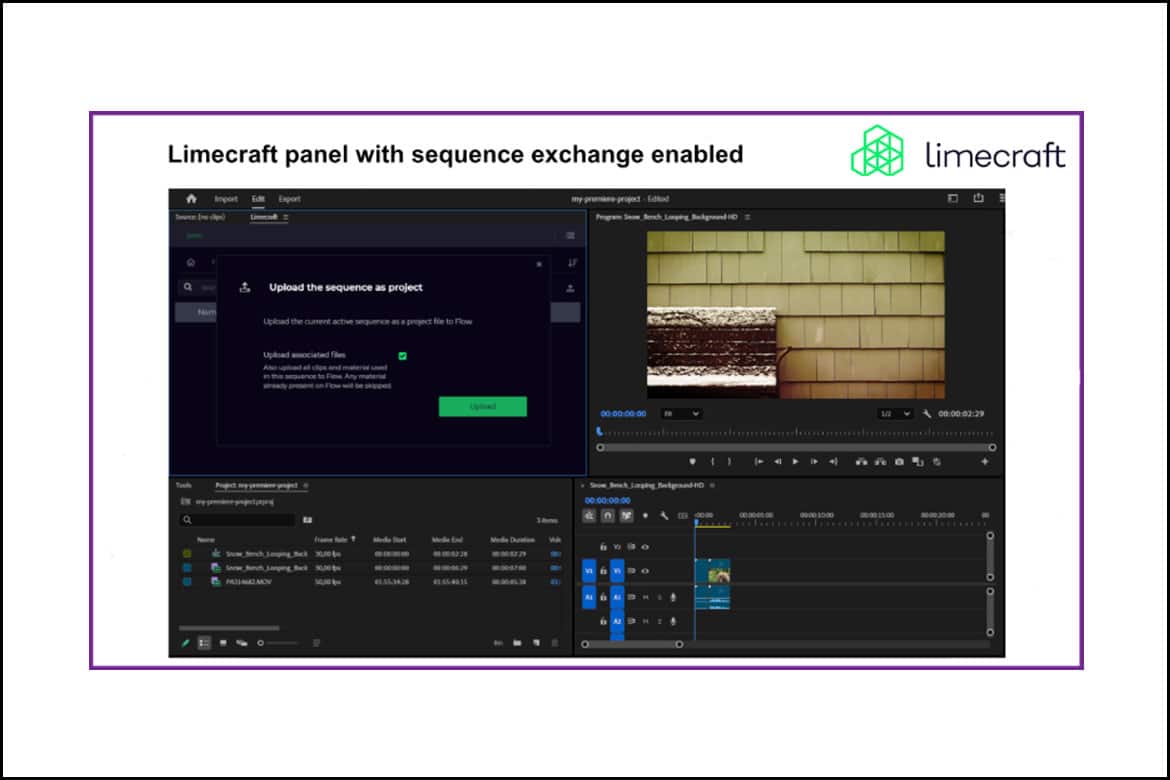
Task: Switch to the Import tab
Action: [226, 199]
